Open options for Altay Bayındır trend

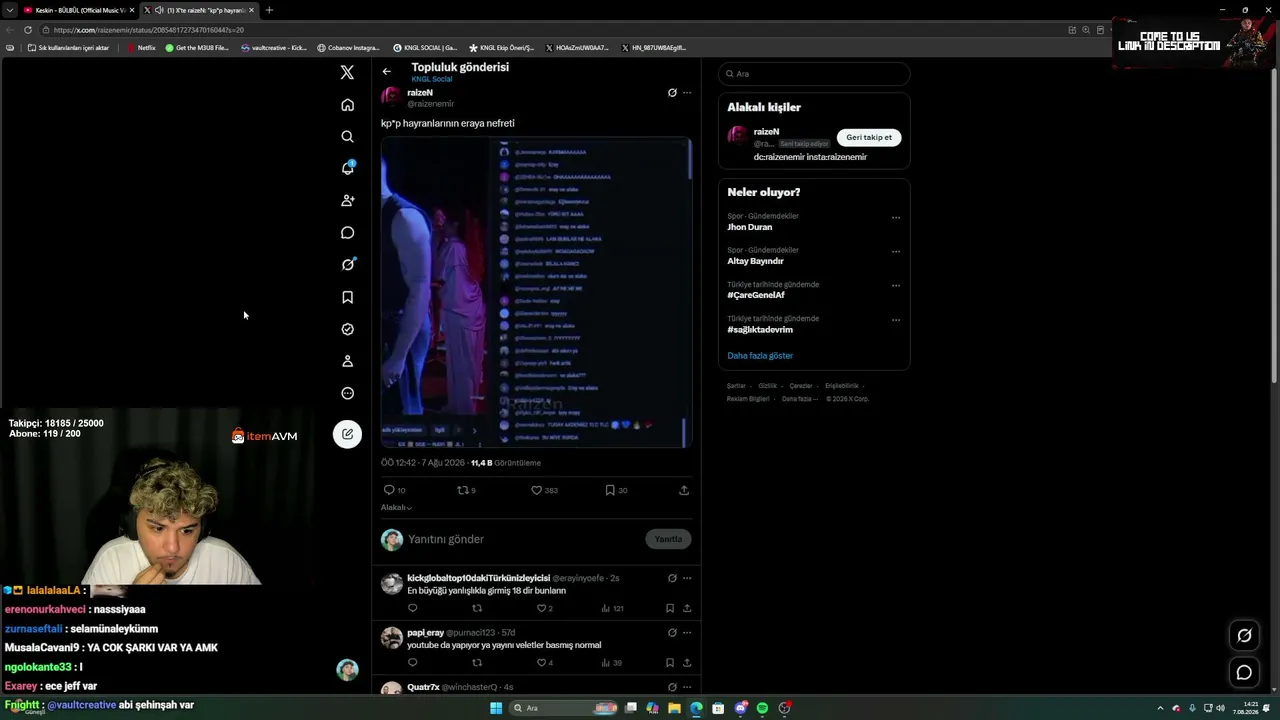[896, 251]
